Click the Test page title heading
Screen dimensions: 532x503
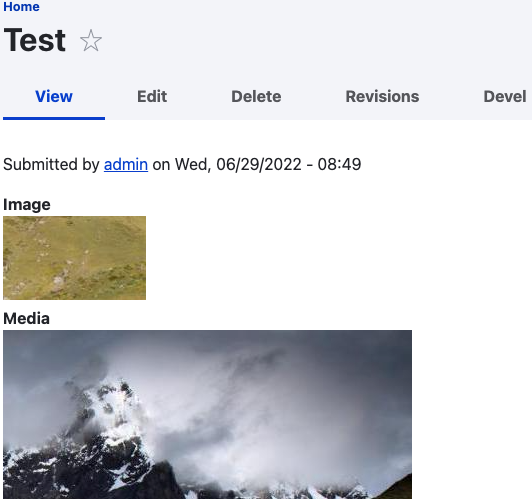[35, 40]
